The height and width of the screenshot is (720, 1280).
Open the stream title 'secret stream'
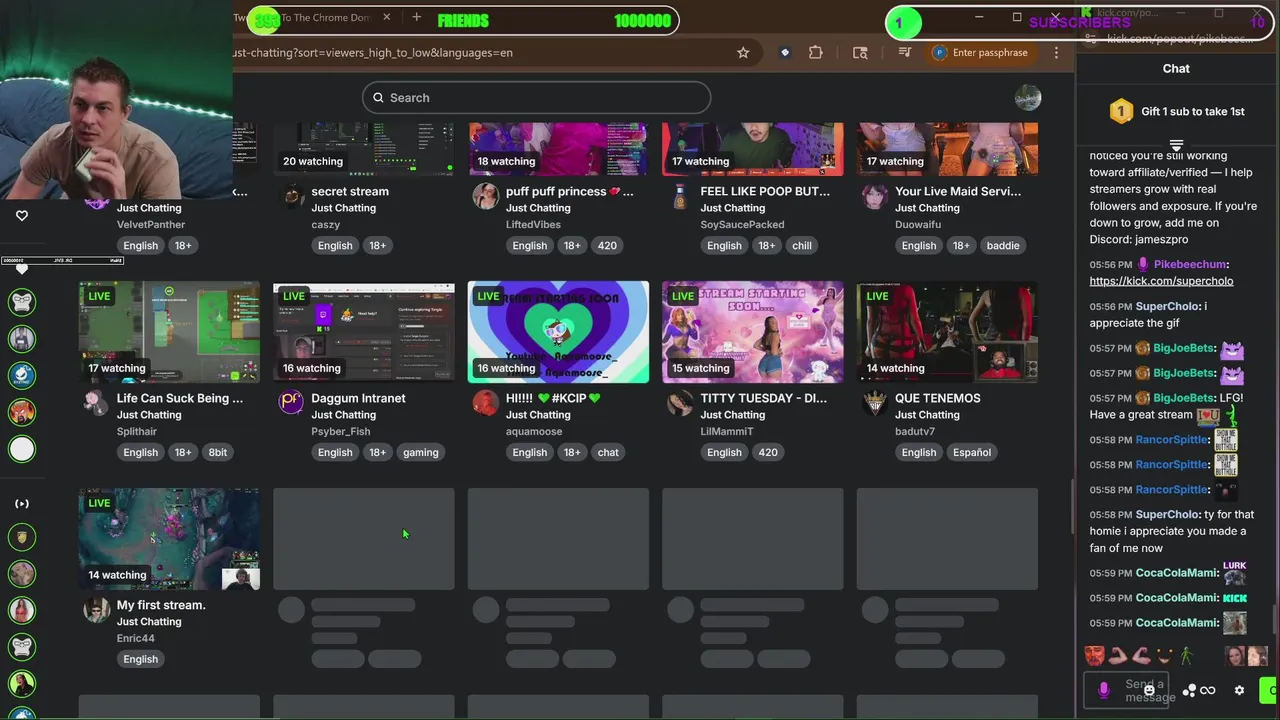click(x=350, y=191)
